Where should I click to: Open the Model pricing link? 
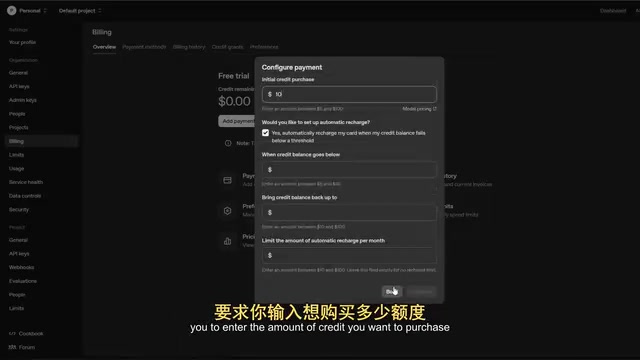419,109
